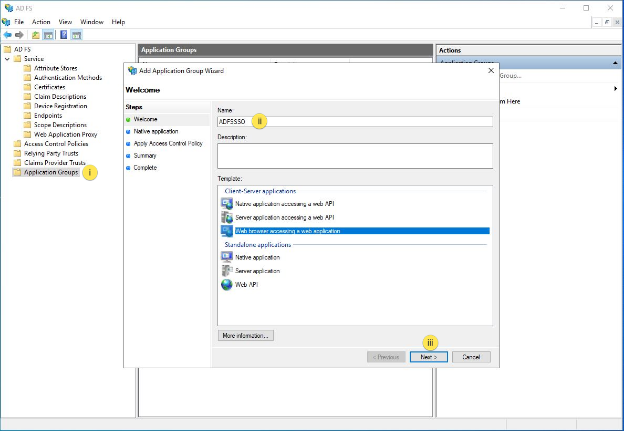Viewport: 624px width, 432px height.
Task: Toggle the Show/Hide Console Tree toolbar icon
Action: 49,33
